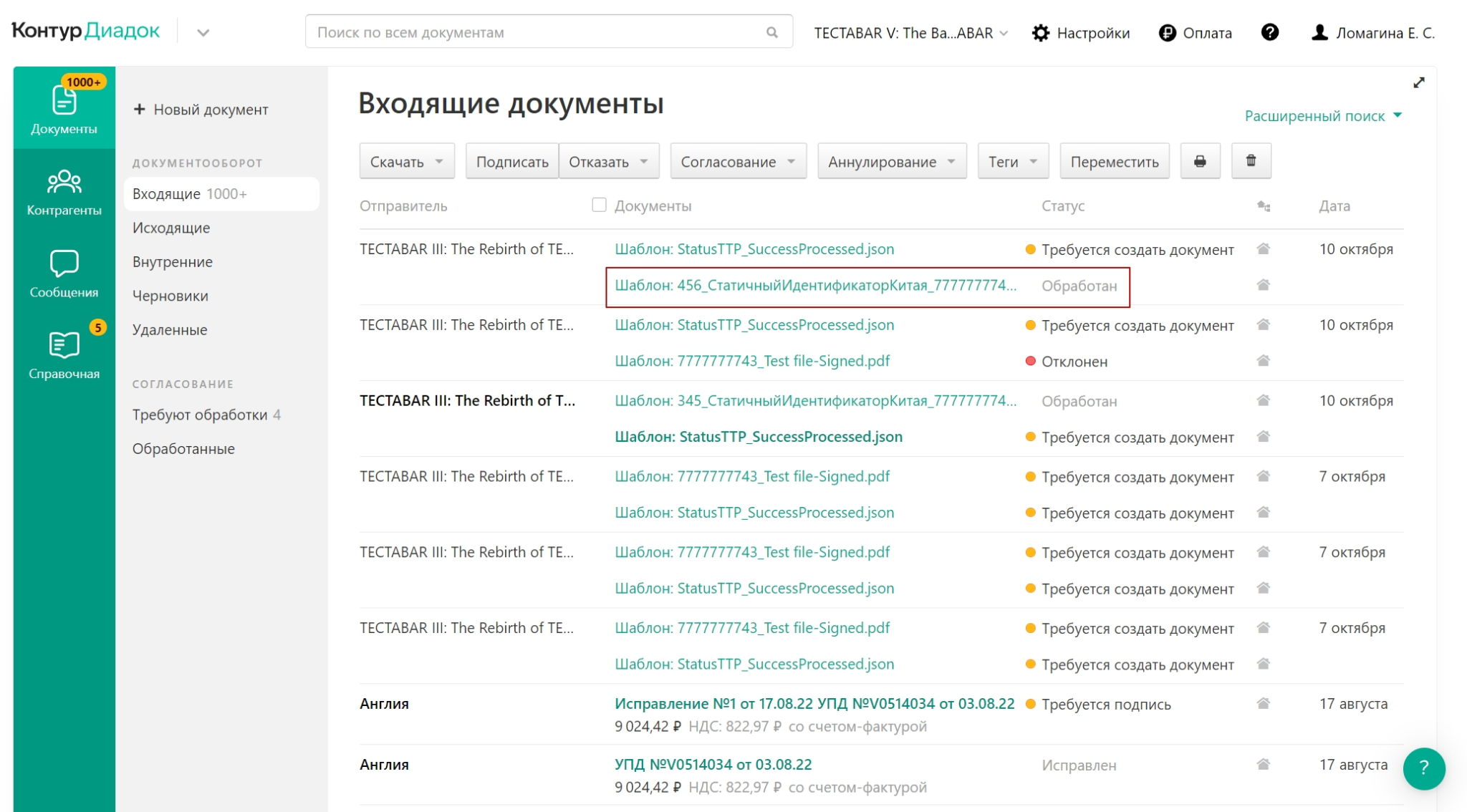Click the expand fullscreen arrows icon
Image resolution: width=1467 pixels, height=812 pixels.
point(1418,83)
